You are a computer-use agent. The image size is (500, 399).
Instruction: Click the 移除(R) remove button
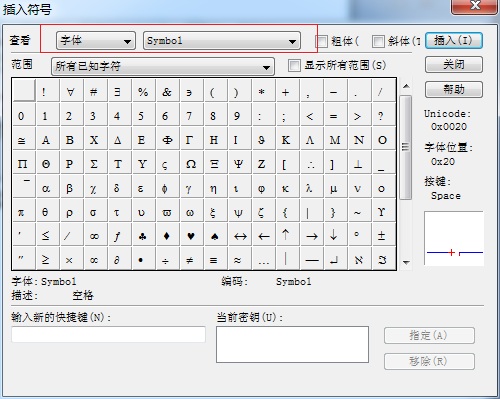[x=429, y=361]
